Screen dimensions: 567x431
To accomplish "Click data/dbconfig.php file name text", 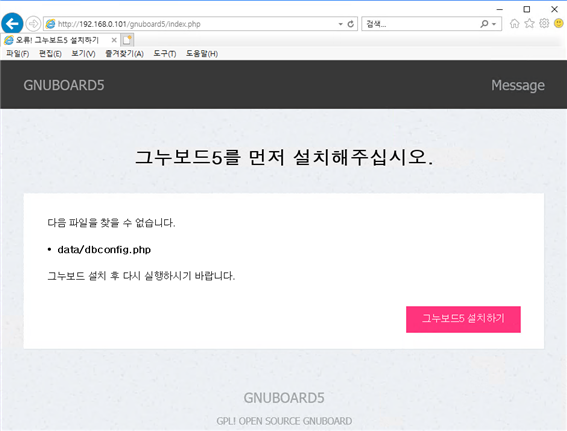I will 104,250.
